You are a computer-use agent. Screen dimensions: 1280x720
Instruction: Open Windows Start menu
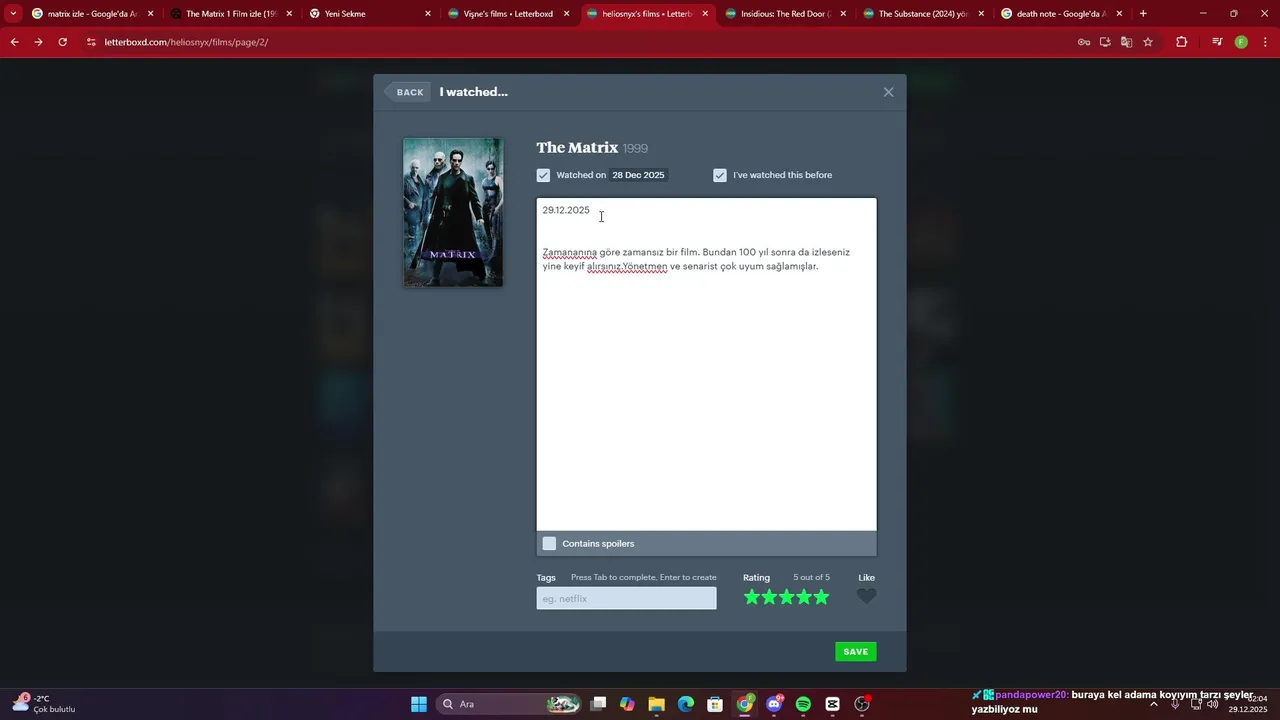tap(419, 704)
